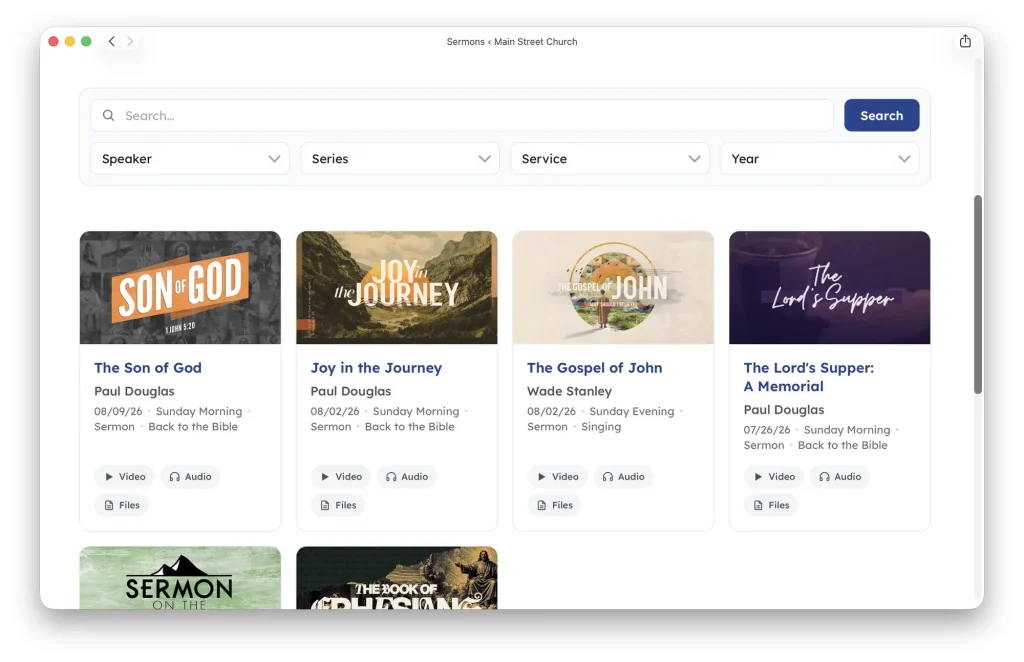
Task: Click the Joy in the Journey thumbnail
Action: click(x=396, y=287)
